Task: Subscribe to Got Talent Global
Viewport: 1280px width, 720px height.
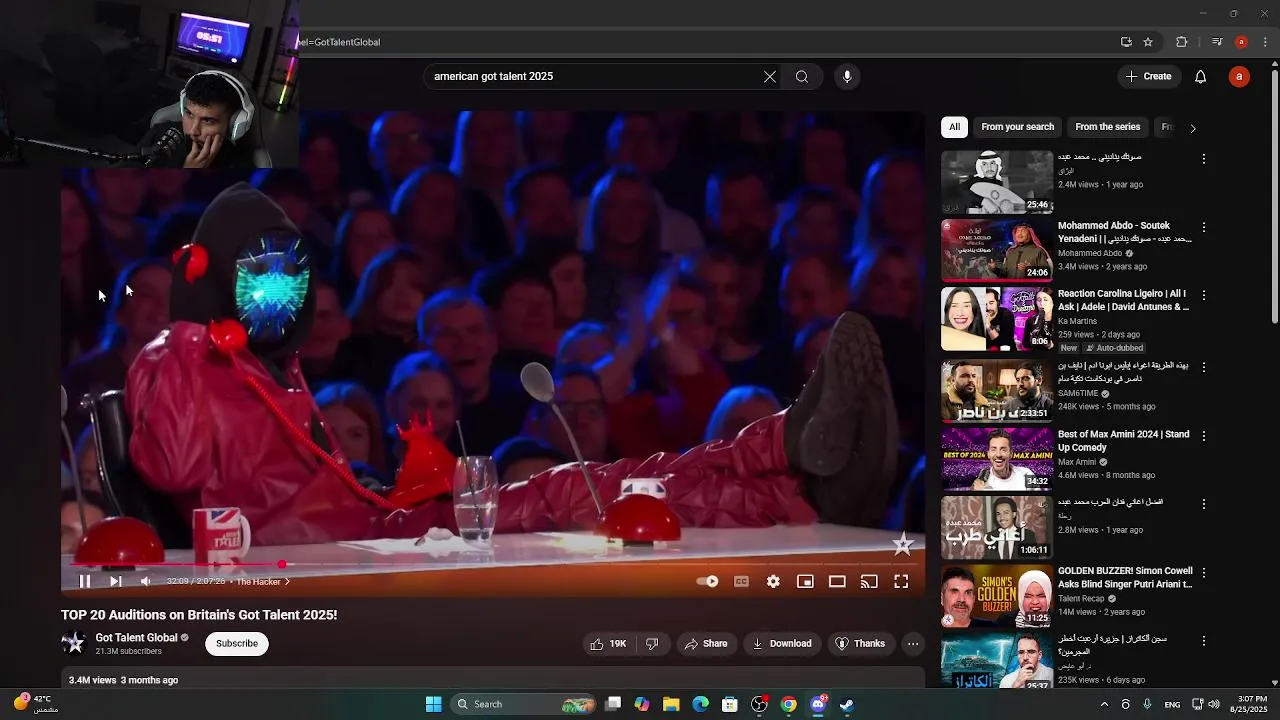Action: click(237, 643)
